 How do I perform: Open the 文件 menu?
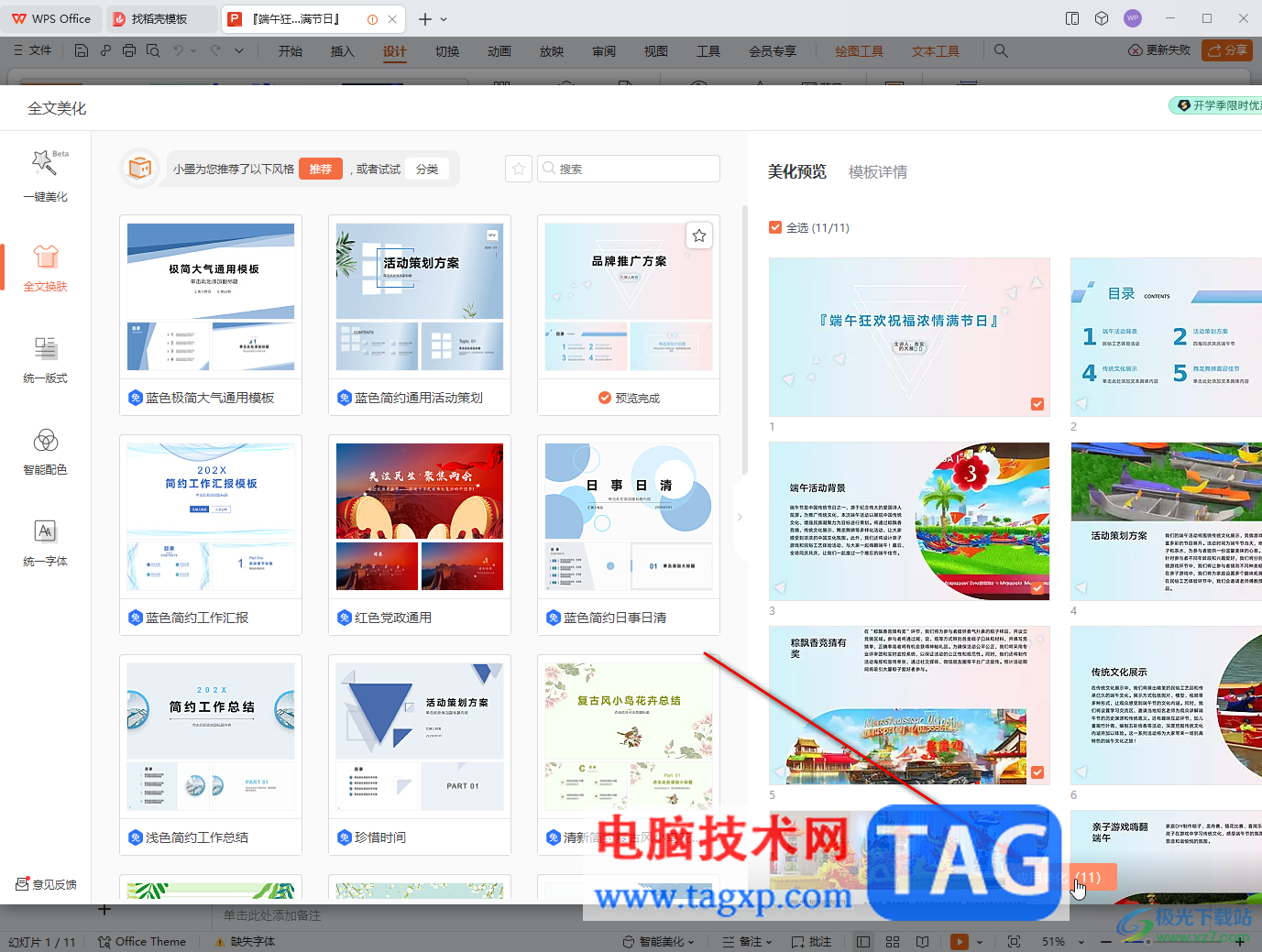click(33, 50)
